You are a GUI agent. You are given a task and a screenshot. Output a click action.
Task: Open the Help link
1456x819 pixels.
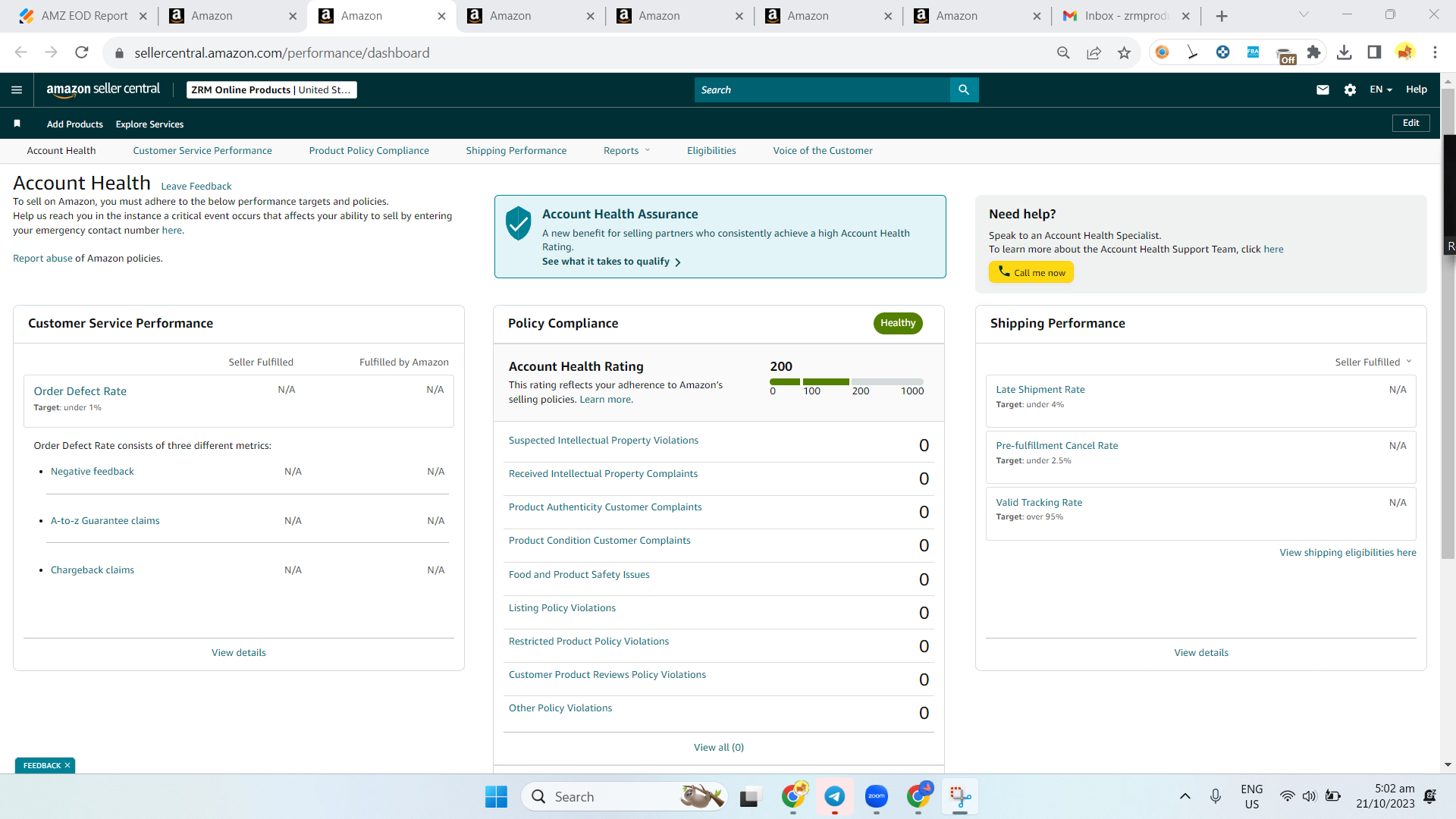tap(1417, 89)
